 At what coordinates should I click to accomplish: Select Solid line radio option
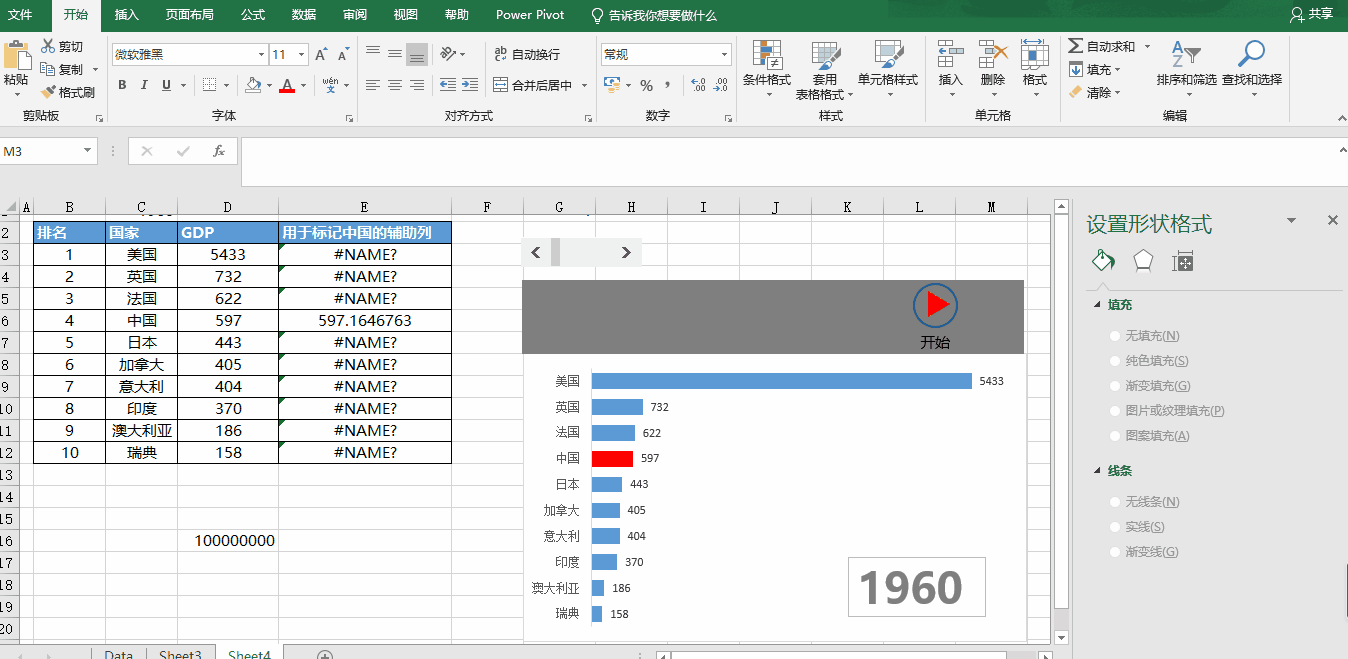pyautogui.click(x=1114, y=527)
